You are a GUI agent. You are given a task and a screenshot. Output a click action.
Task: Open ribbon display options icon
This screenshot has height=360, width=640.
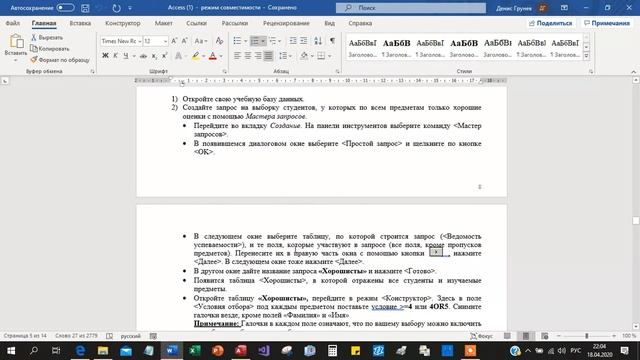click(564, 8)
